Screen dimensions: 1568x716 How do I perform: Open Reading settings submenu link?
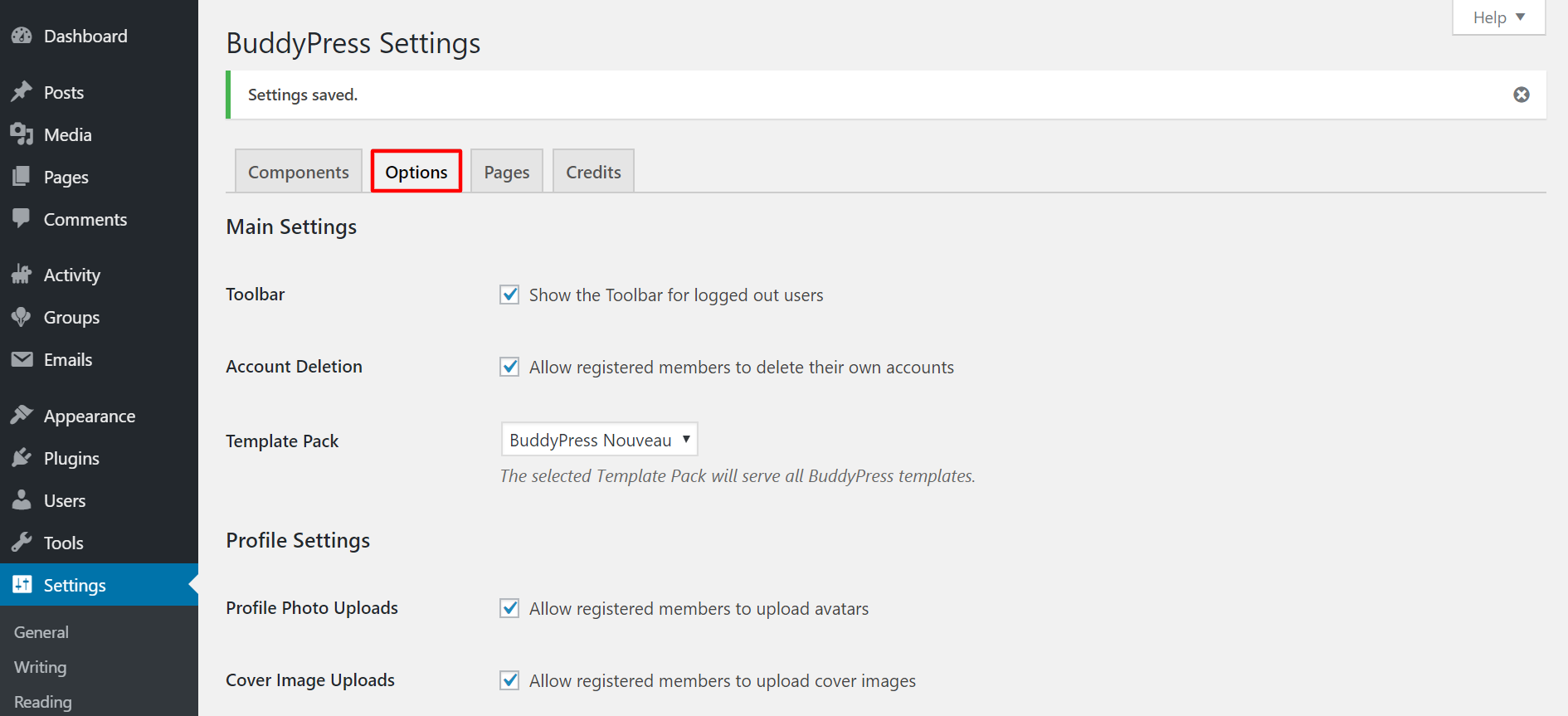pyautogui.click(x=43, y=702)
